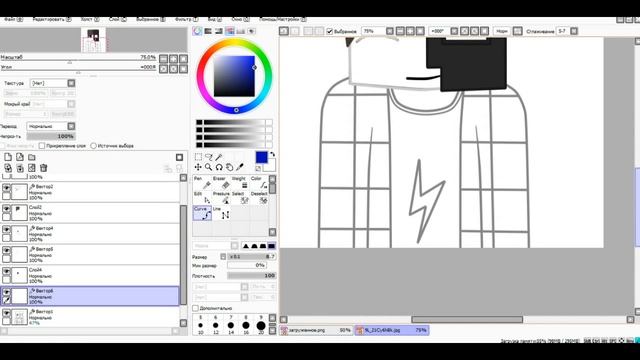This screenshot has height=360, width=640.
Task: Select brush size preset 14
Action: click(x=231, y=326)
